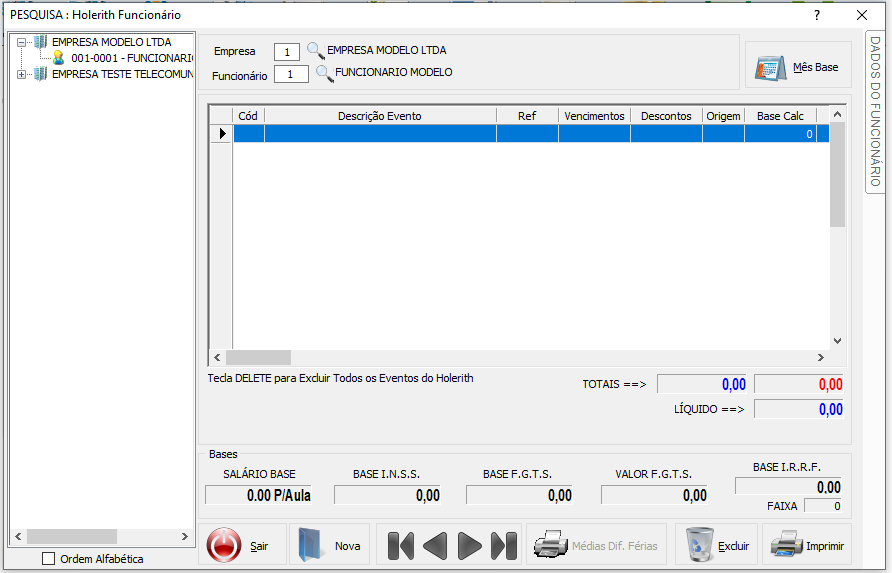This screenshot has width=892, height=573.
Task: Click the Empresa code input field
Action: pyautogui.click(x=287, y=52)
